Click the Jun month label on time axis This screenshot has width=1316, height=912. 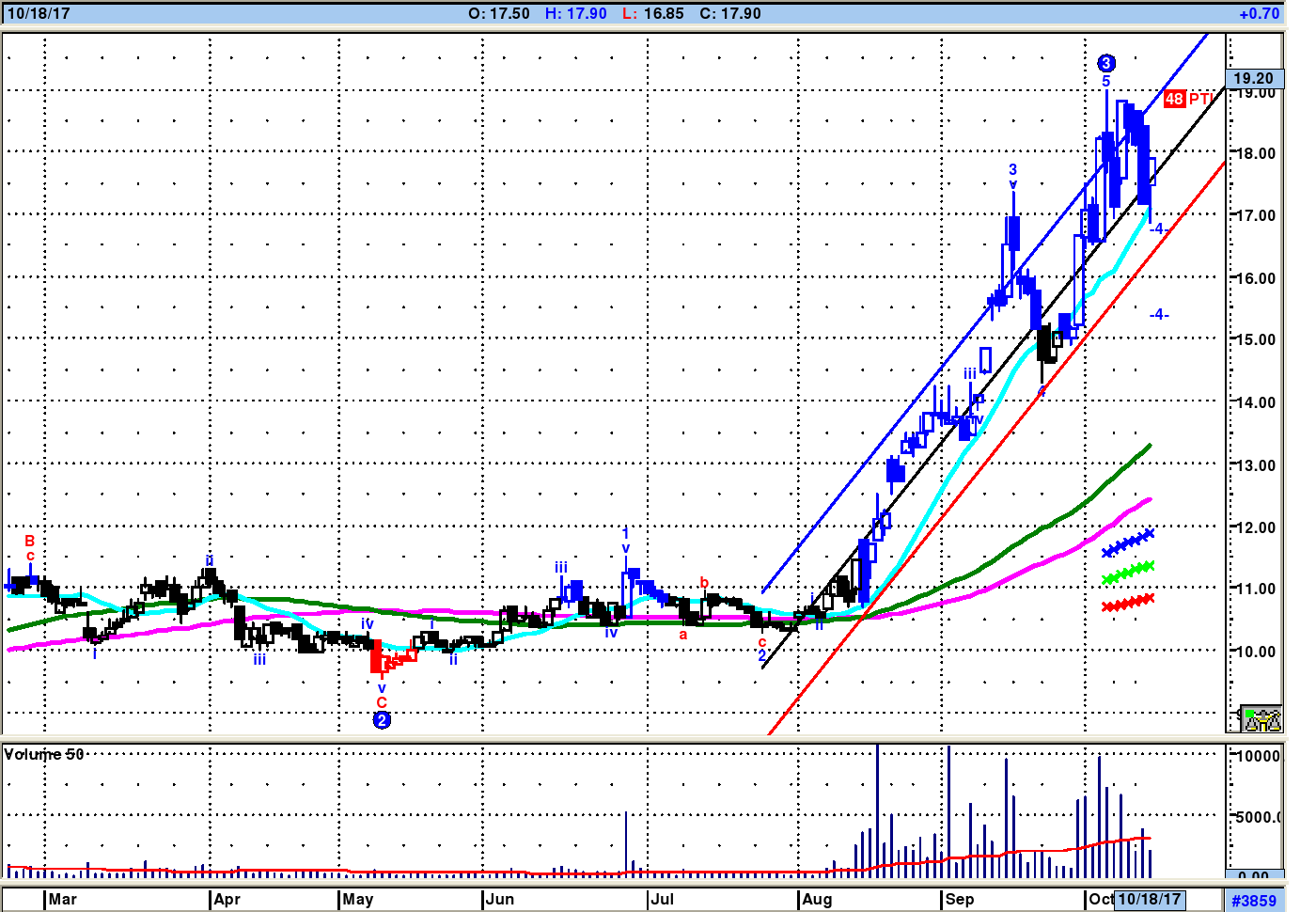pyautogui.click(x=499, y=899)
